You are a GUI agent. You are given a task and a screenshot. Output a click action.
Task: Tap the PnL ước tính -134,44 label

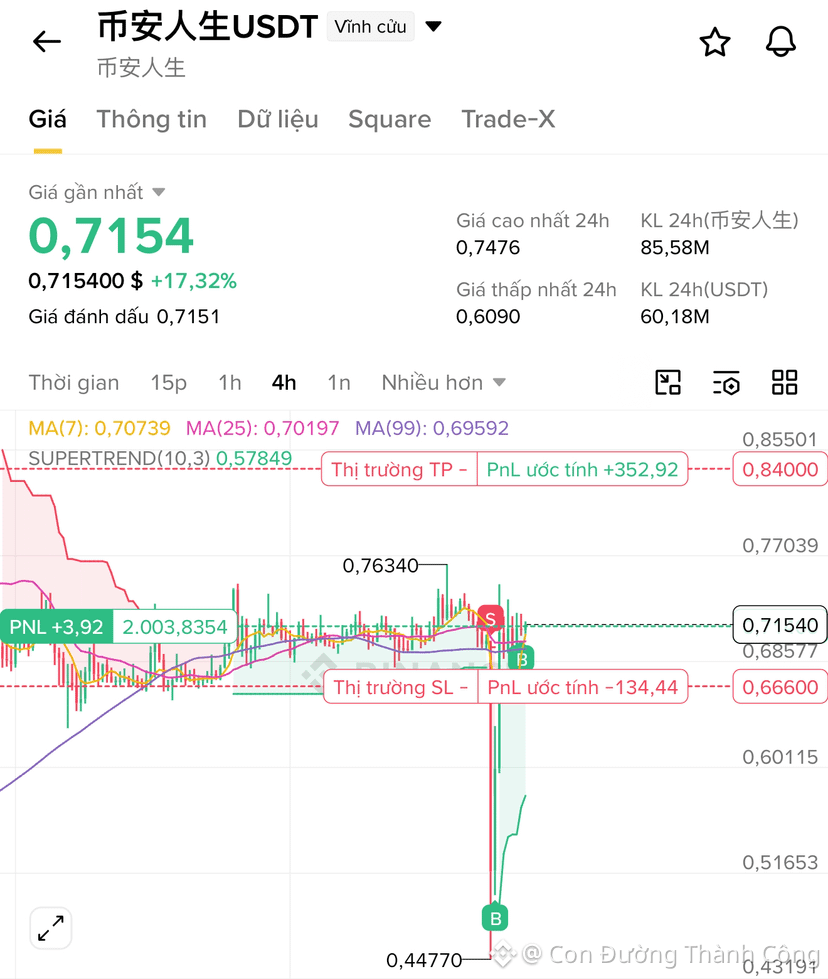click(583, 687)
